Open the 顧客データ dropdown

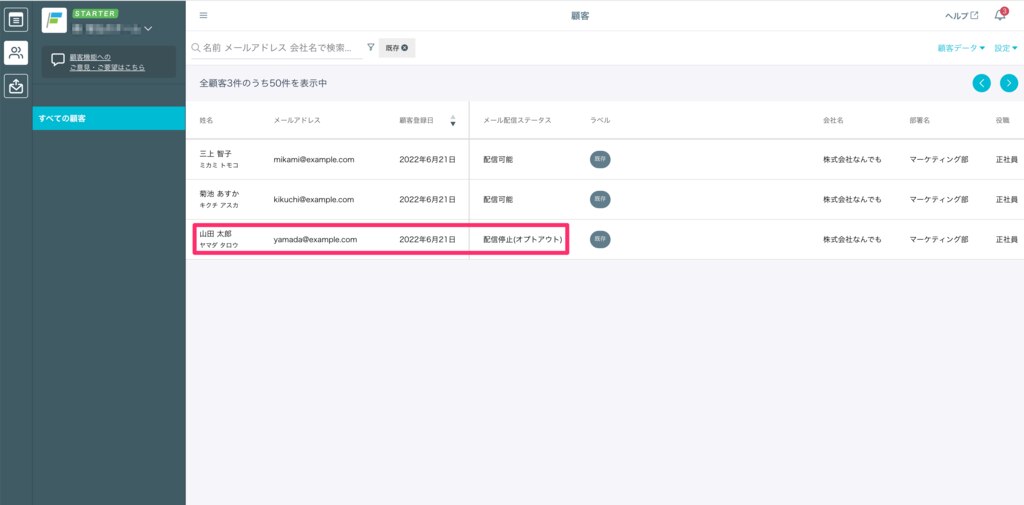pyautogui.click(x=960, y=48)
